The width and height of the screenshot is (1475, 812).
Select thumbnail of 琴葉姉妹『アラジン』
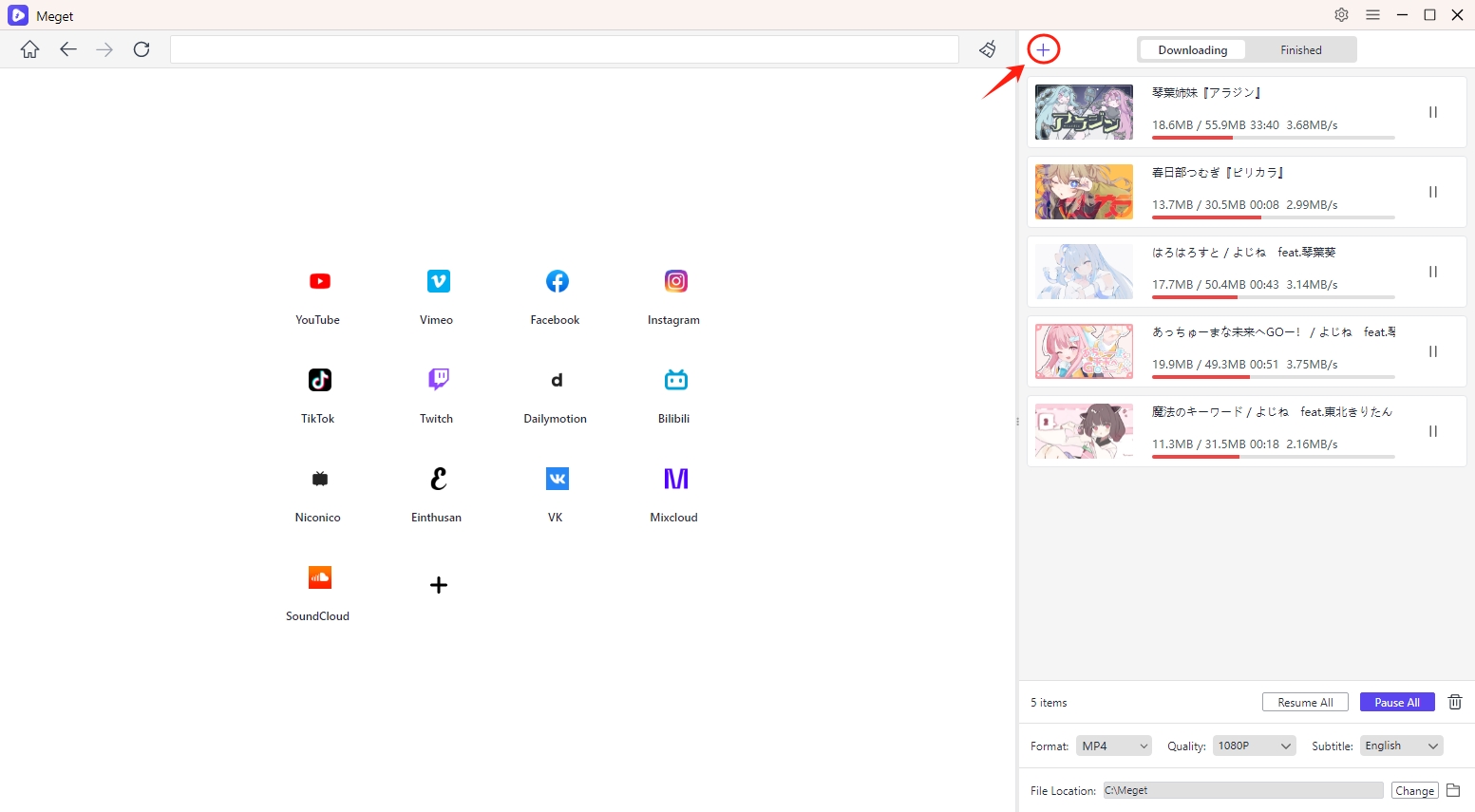pos(1084,112)
